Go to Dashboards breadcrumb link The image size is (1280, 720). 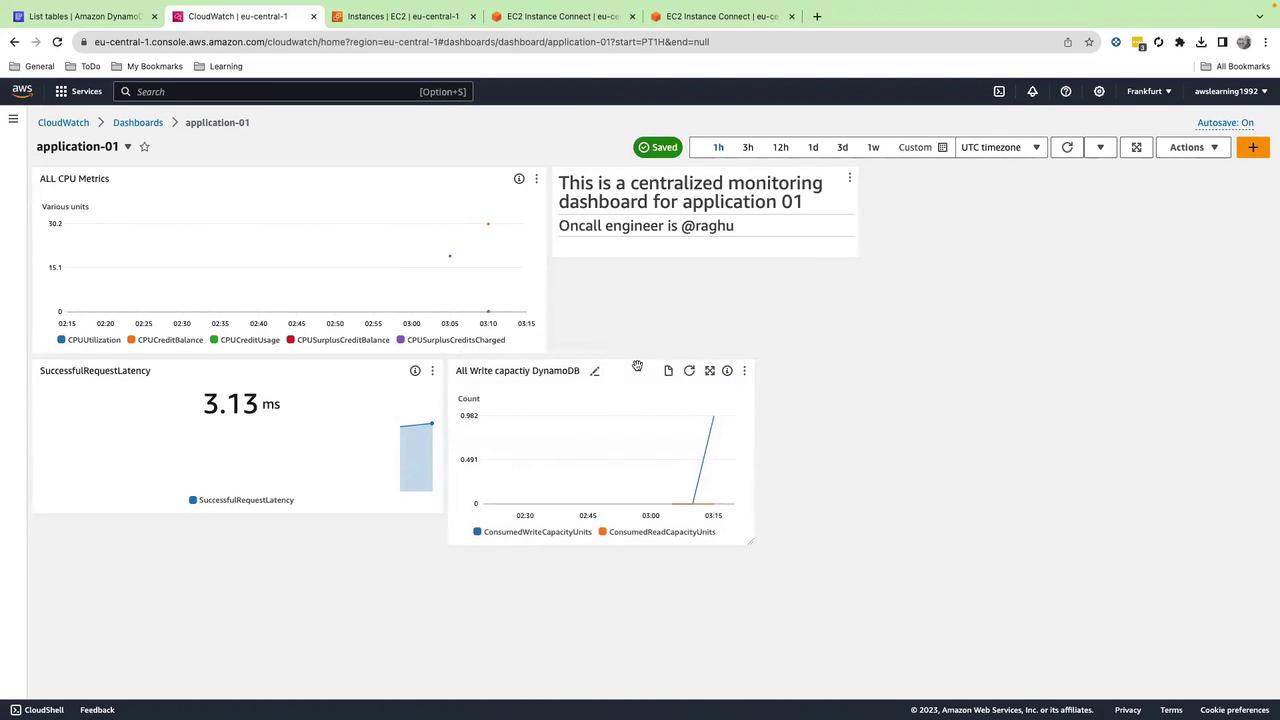138,122
